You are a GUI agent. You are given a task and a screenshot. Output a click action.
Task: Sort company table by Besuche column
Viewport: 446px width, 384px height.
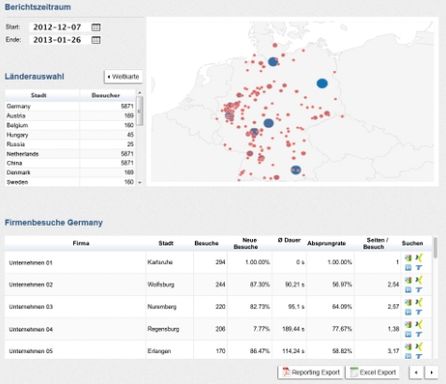click(210, 243)
